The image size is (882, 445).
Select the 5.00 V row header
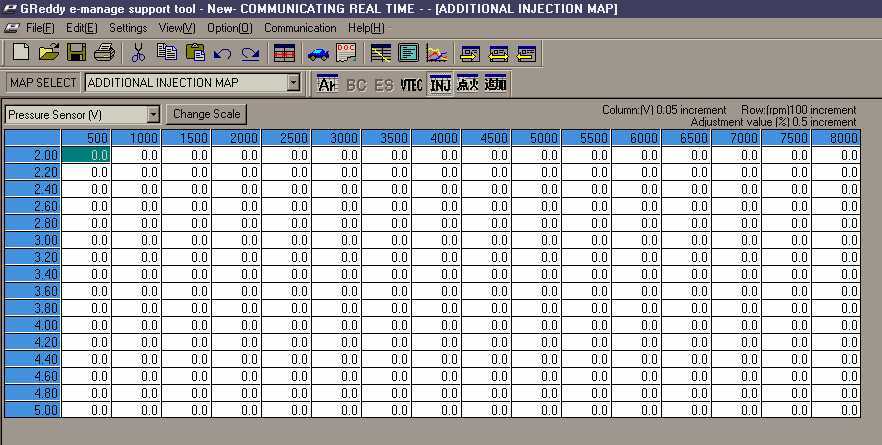click(33, 411)
